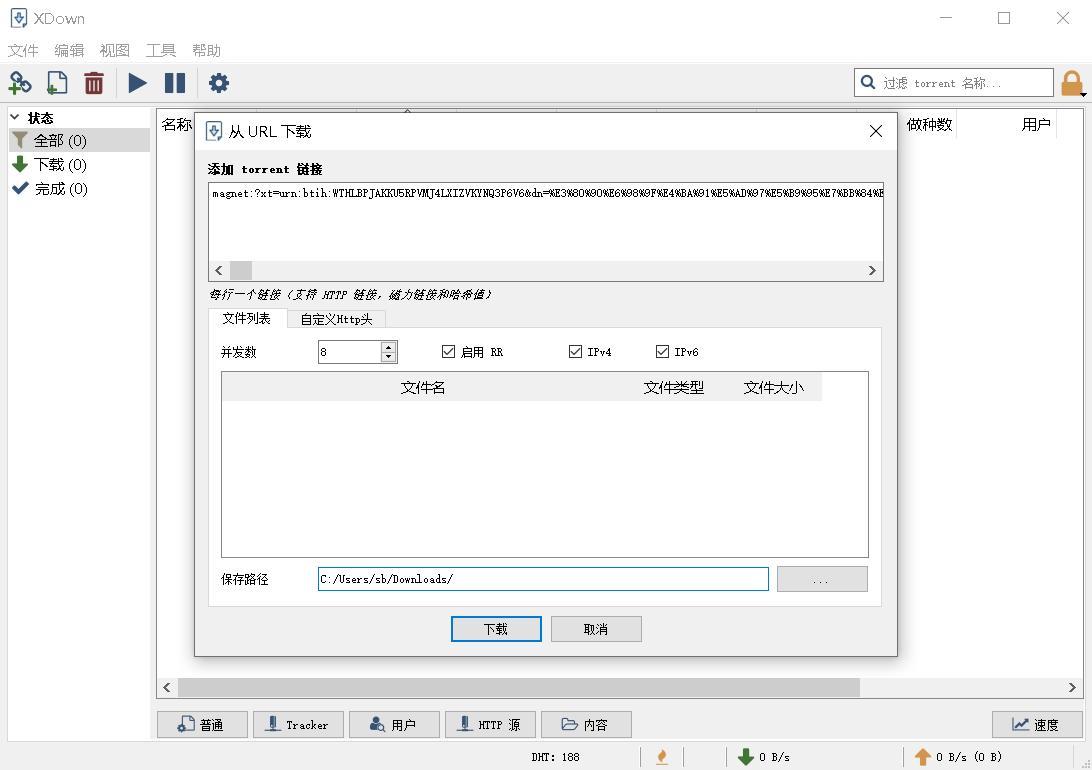Open the 工具 menu
This screenshot has width=1092, height=770.
pyautogui.click(x=160, y=50)
